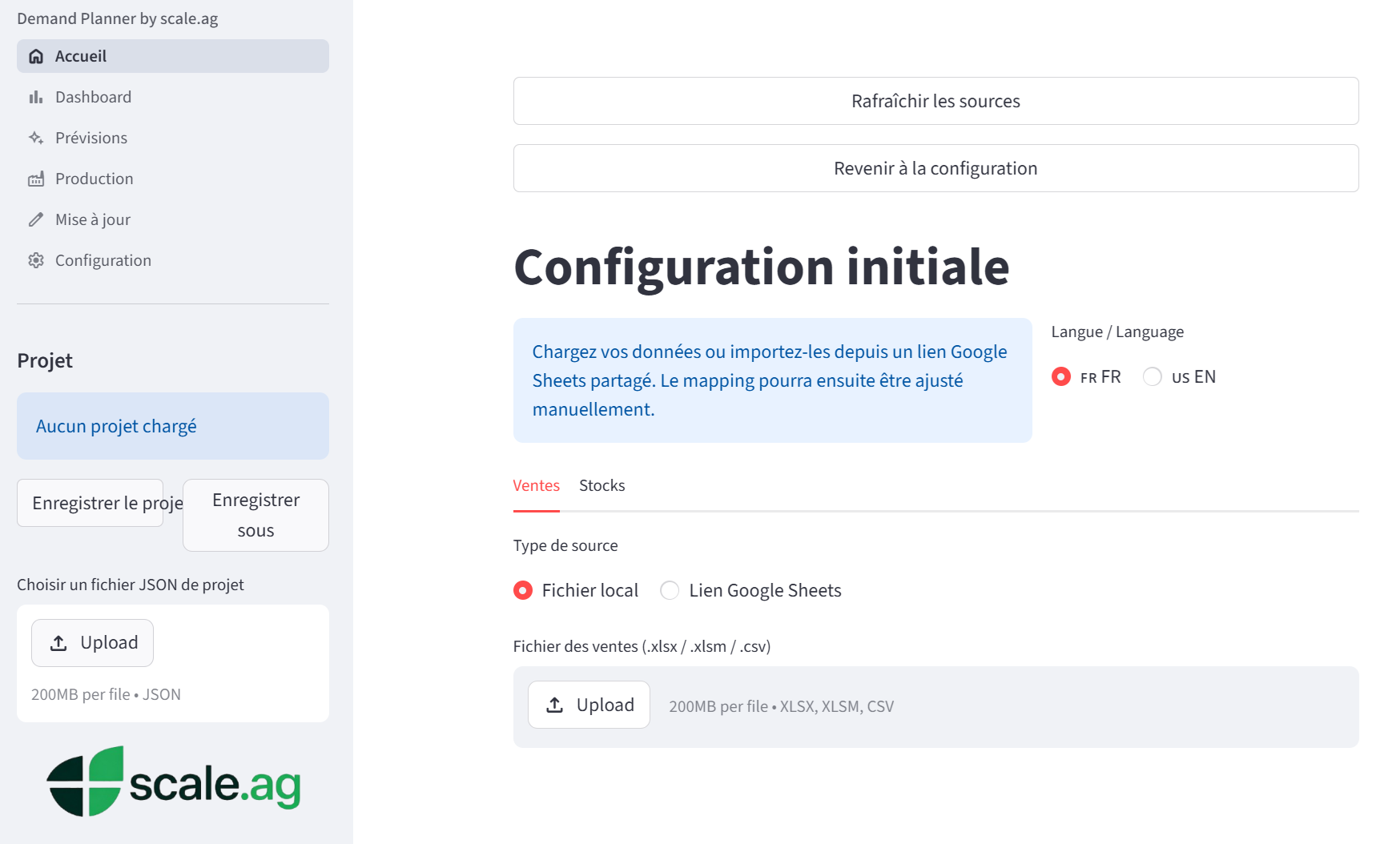Click Revenir à la configuration button
Screen dimensions: 1400x844
point(935,168)
